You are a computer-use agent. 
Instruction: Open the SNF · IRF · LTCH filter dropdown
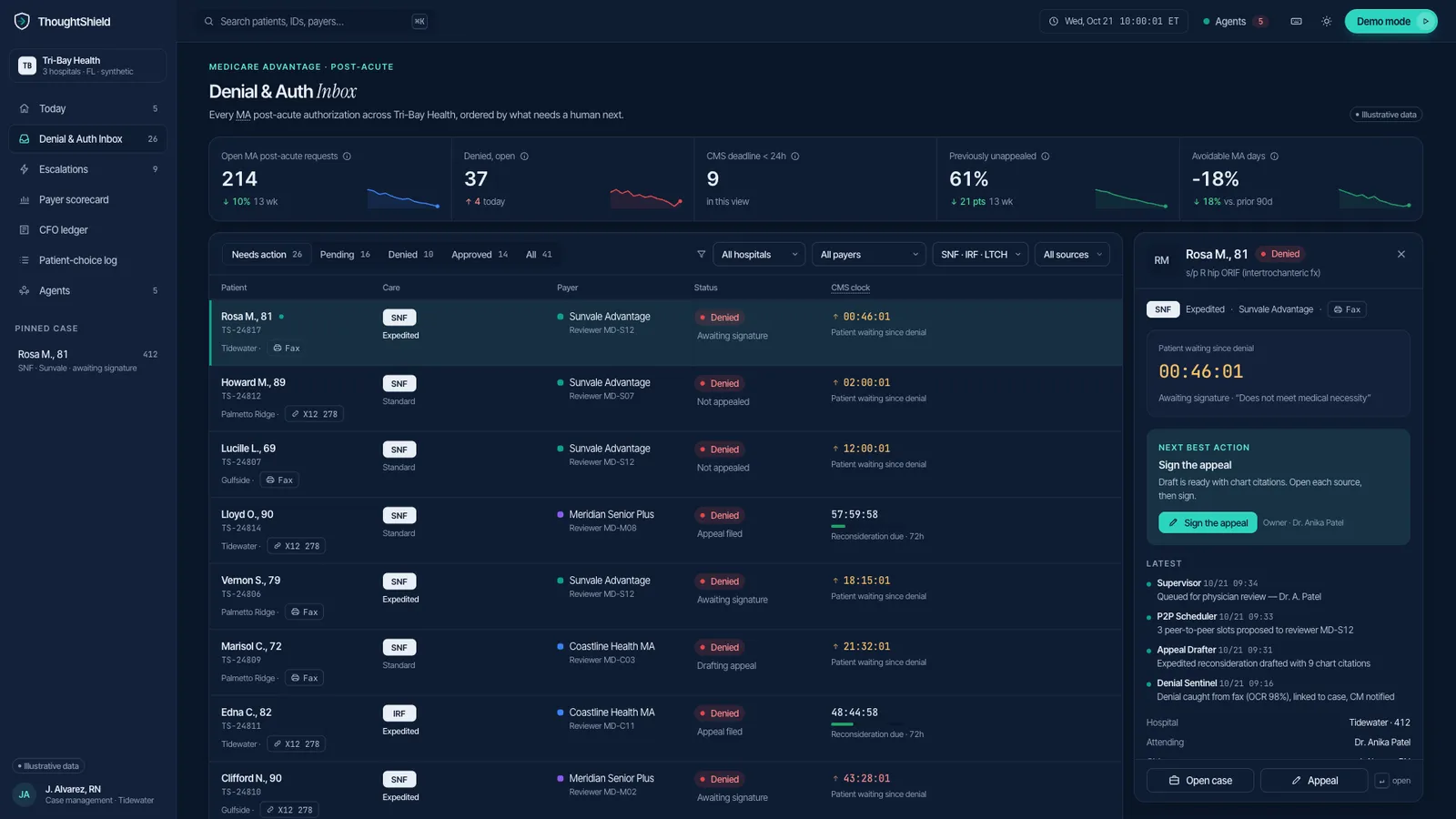[981, 255]
